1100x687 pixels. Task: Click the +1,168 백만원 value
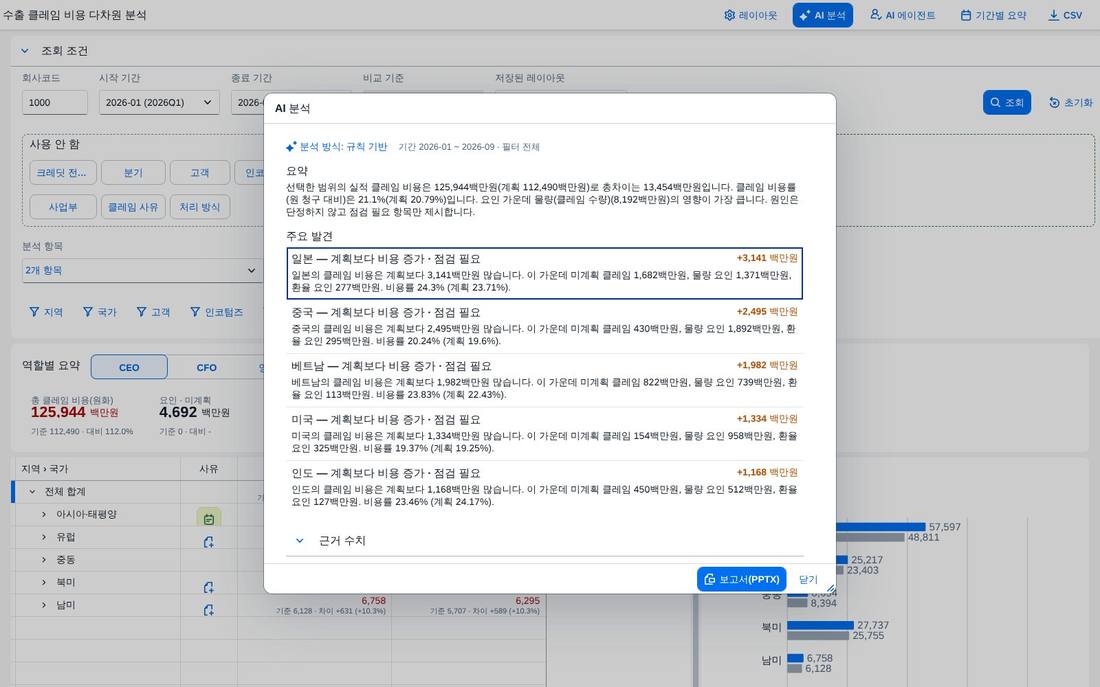(767, 472)
